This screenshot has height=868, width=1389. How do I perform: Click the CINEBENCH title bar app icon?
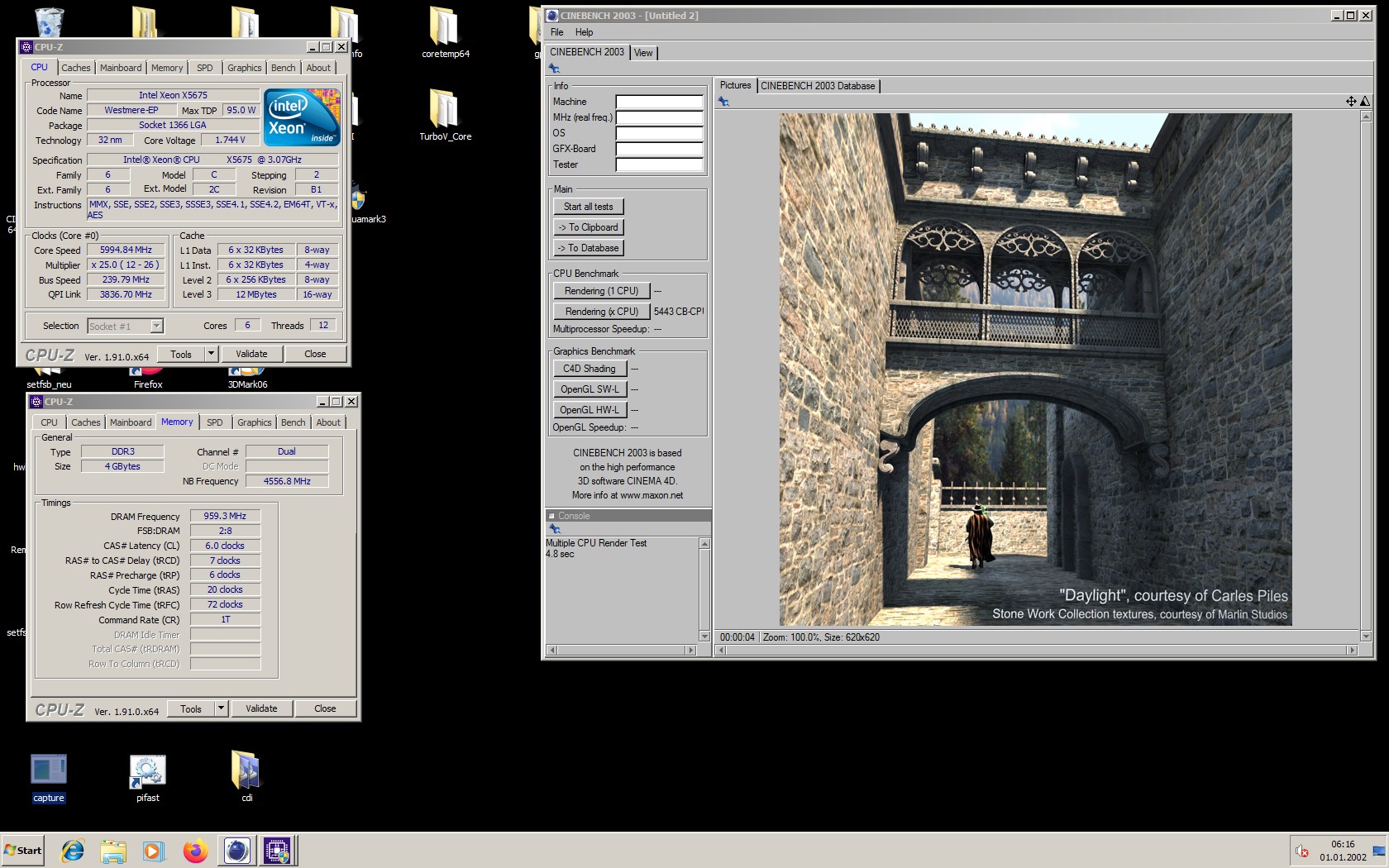click(552, 16)
